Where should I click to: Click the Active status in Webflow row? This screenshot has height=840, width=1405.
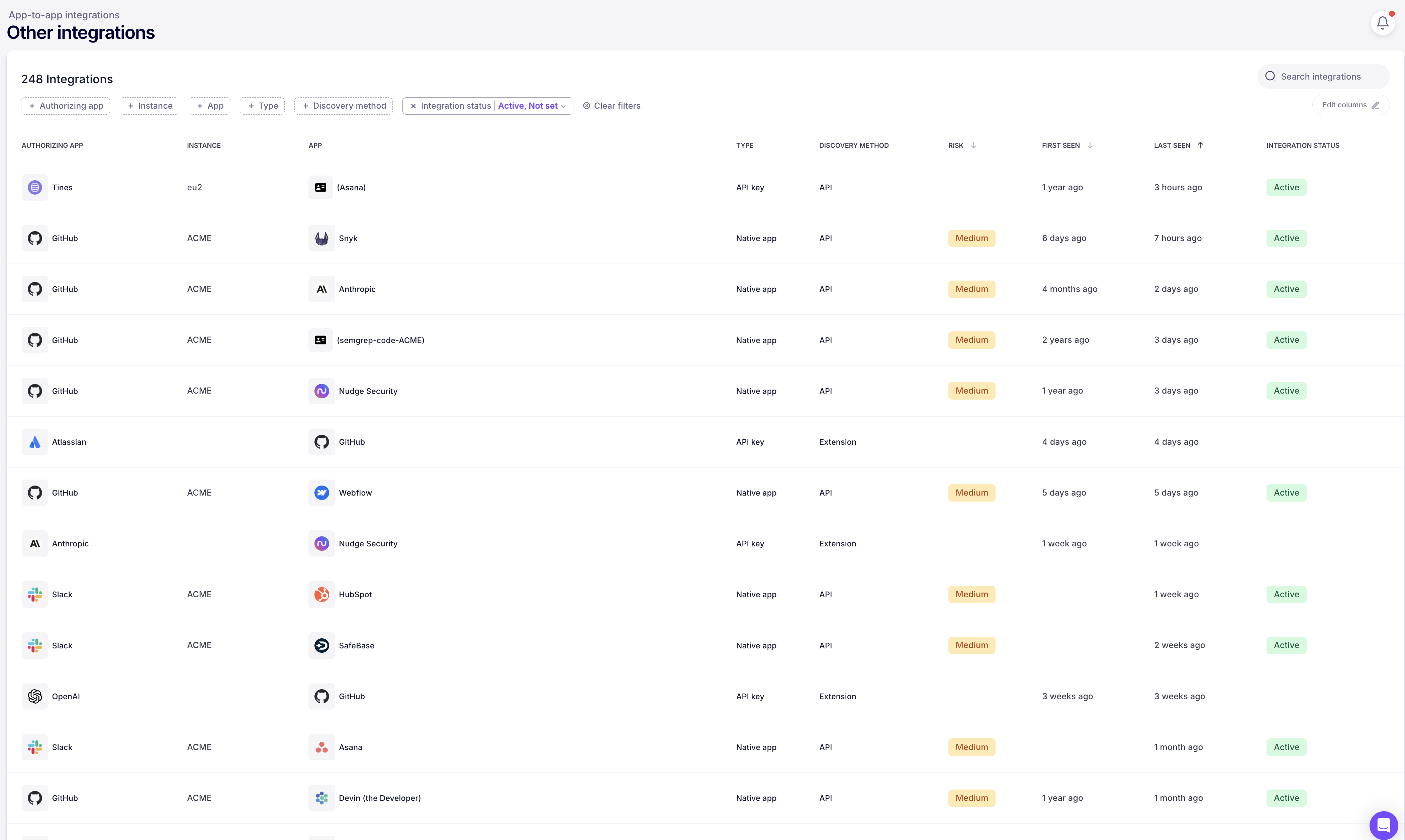[1286, 493]
